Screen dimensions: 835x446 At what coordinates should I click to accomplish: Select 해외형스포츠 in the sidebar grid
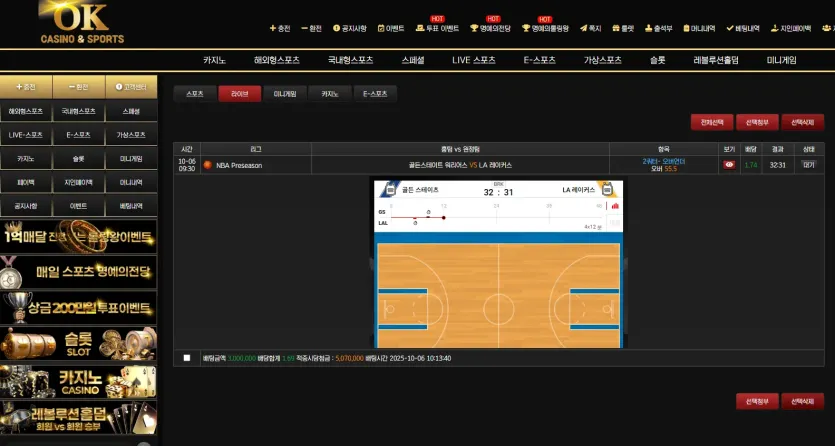(26, 111)
